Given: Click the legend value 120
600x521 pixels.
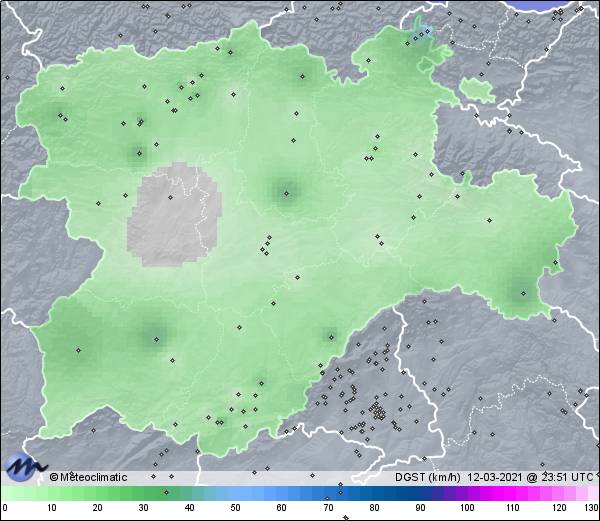Looking at the screenshot, I should [559, 508].
